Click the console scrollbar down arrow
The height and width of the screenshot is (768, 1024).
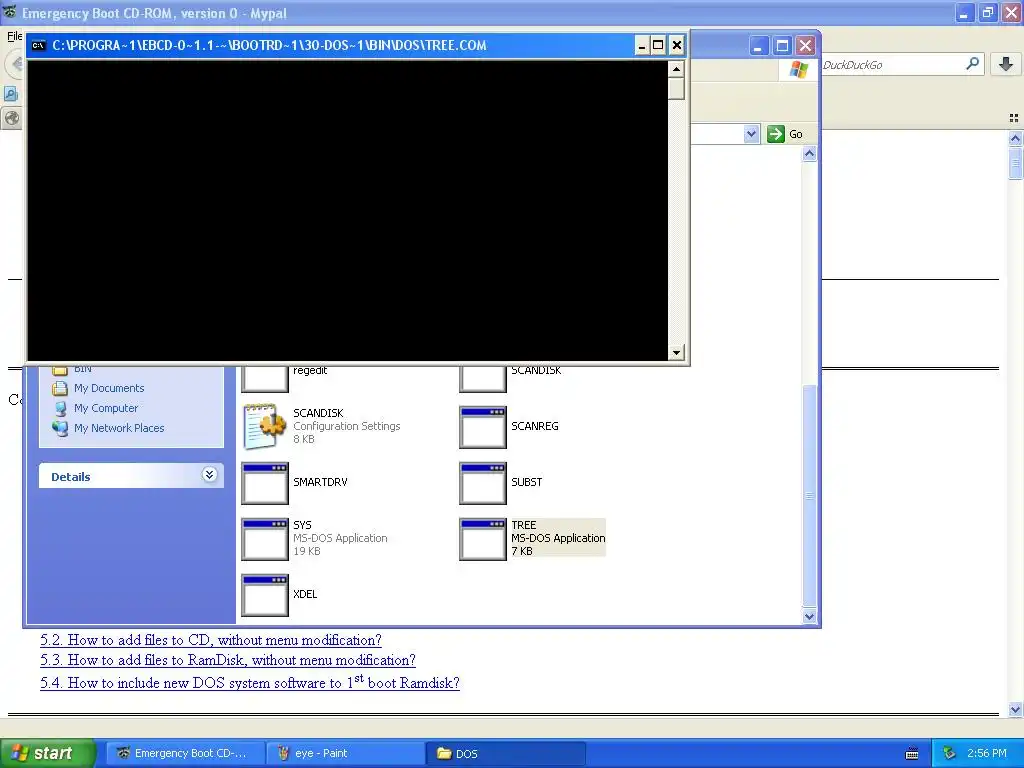[x=677, y=353]
